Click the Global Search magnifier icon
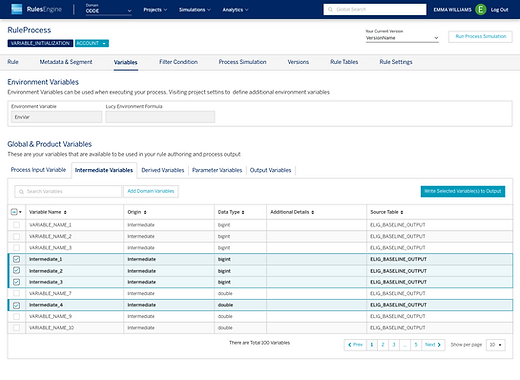The height and width of the screenshot is (380, 520). pyautogui.click(x=330, y=9)
